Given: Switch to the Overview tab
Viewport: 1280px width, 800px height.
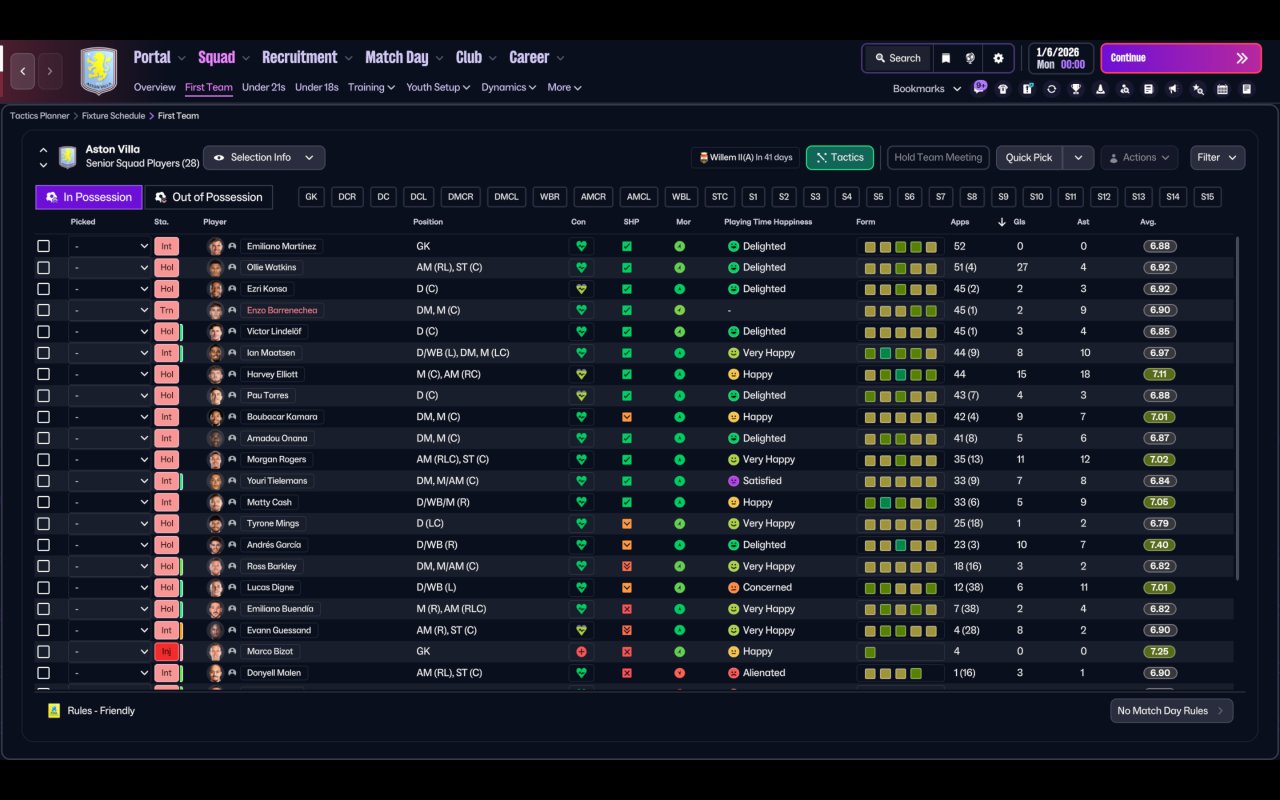Looking at the screenshot, I should click(155, 88).
